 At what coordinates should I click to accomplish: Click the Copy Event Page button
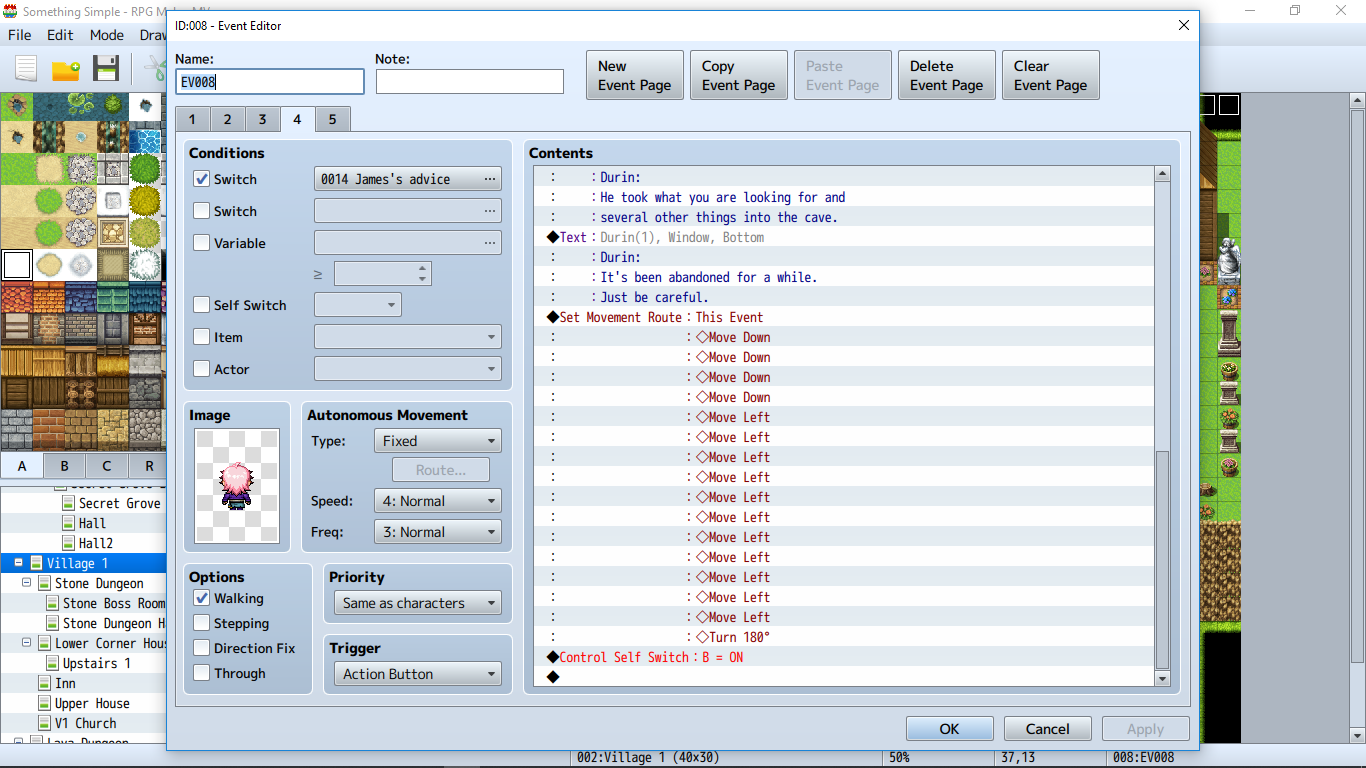(739, 76)
